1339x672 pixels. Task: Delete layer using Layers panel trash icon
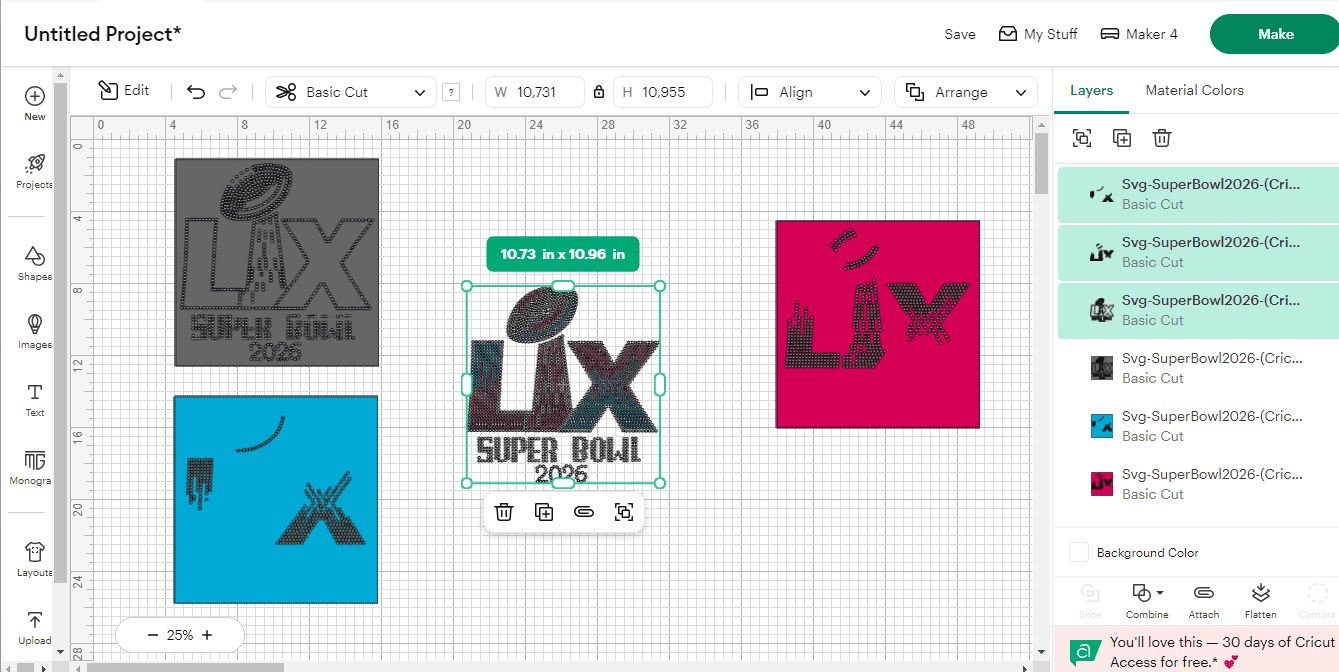coord(1161,138)
